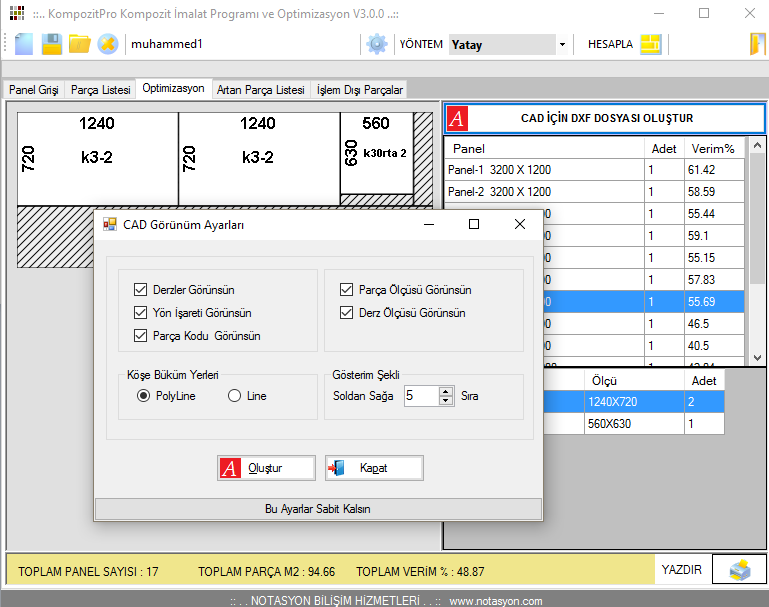This screenshot has width=769, height=607.
Task: Click the YAZDIR print label
Action: [x=682, y=570]
